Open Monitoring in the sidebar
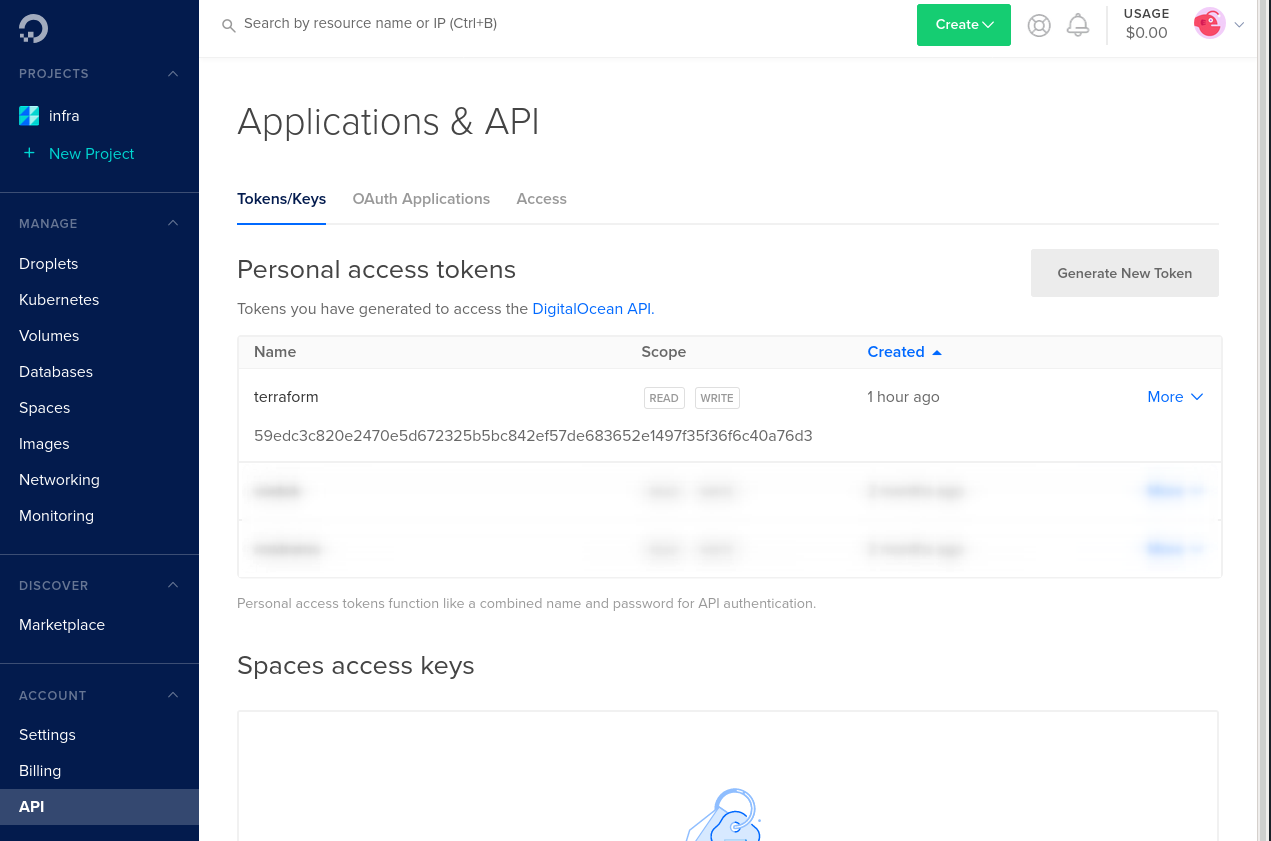Viewport: 1271px width, 841px height. [x=56, y=516]
